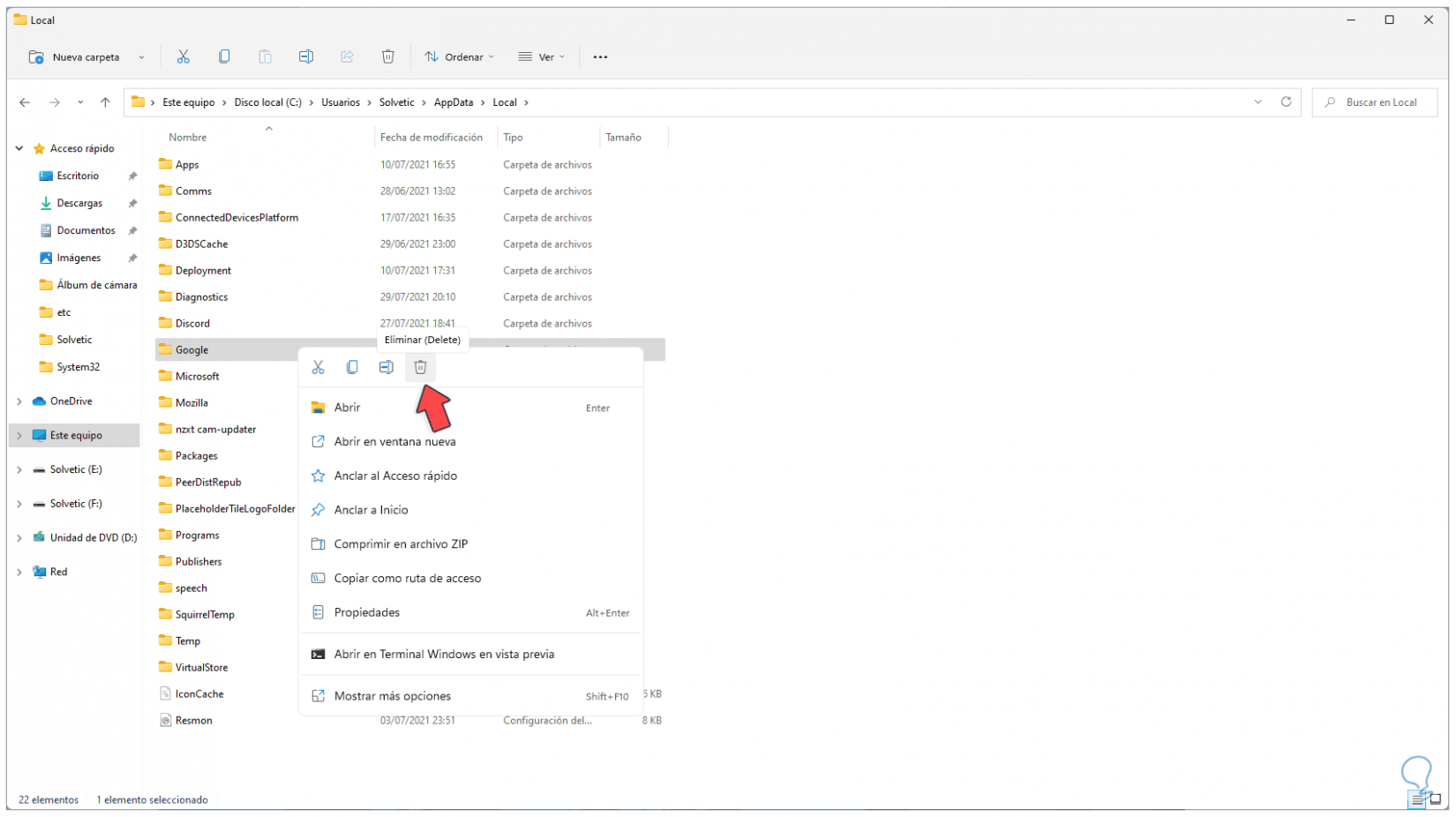
Task: Switch to the details view layout icon
Action: point(1417,799)
